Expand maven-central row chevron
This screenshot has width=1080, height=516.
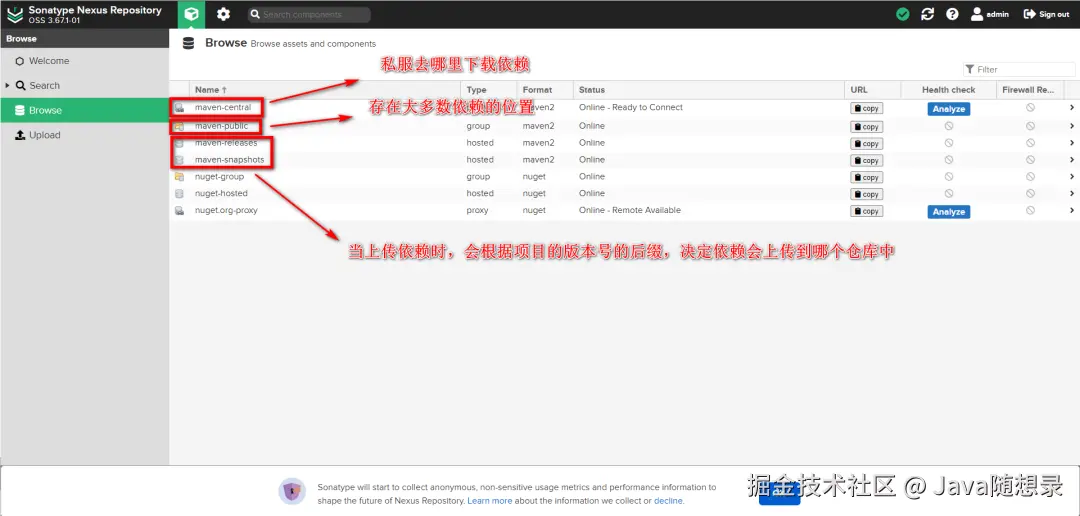1072,107
